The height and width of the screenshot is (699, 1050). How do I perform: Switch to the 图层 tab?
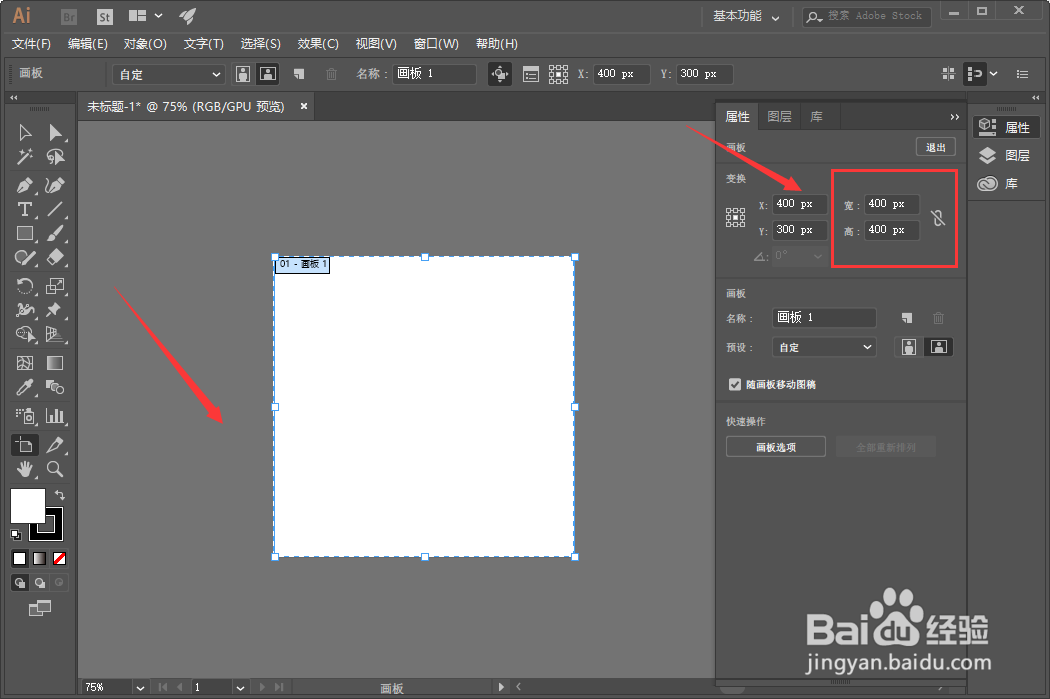click(x=779, y=116)
